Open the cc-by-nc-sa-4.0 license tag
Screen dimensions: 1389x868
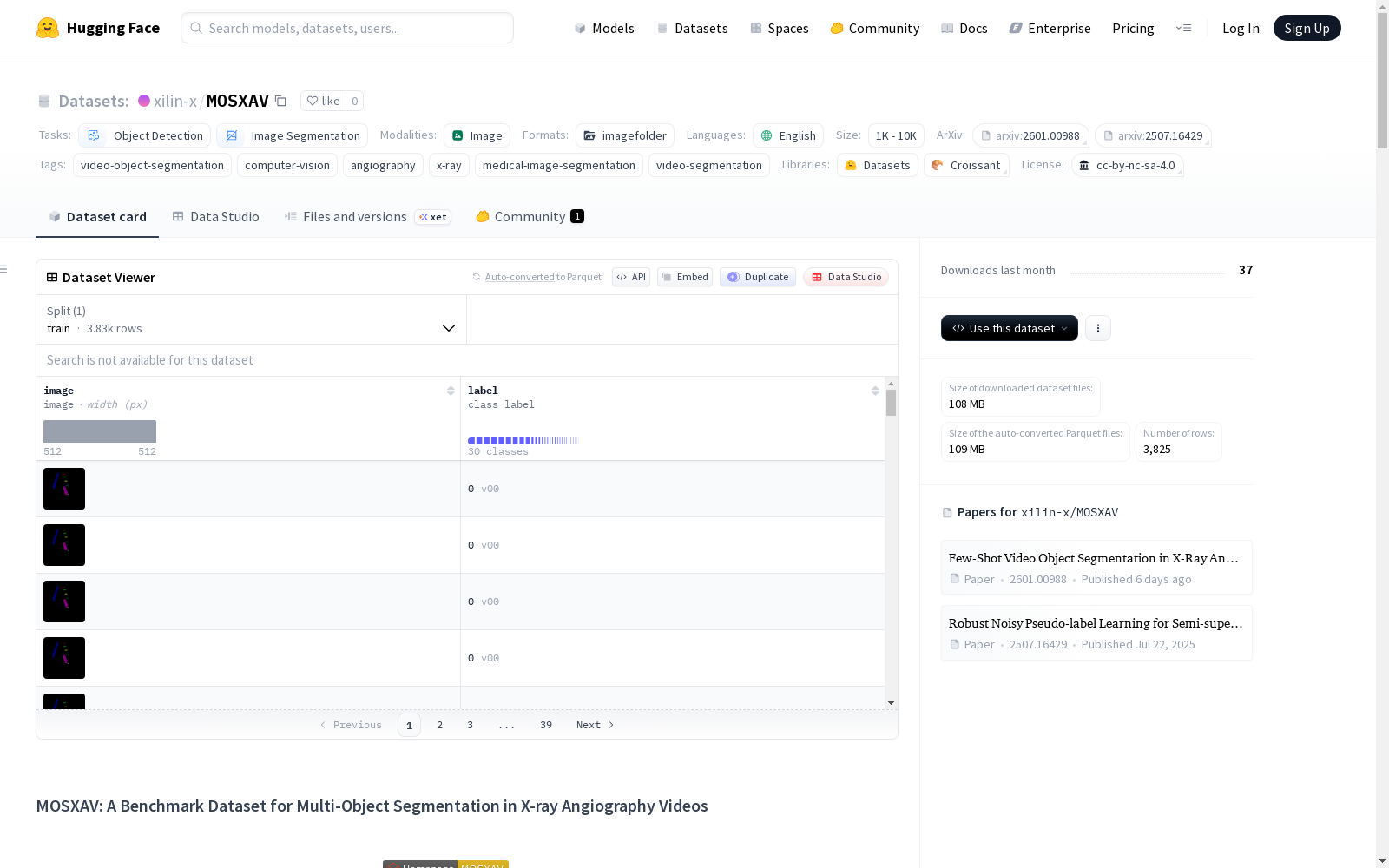point(1128,165)
